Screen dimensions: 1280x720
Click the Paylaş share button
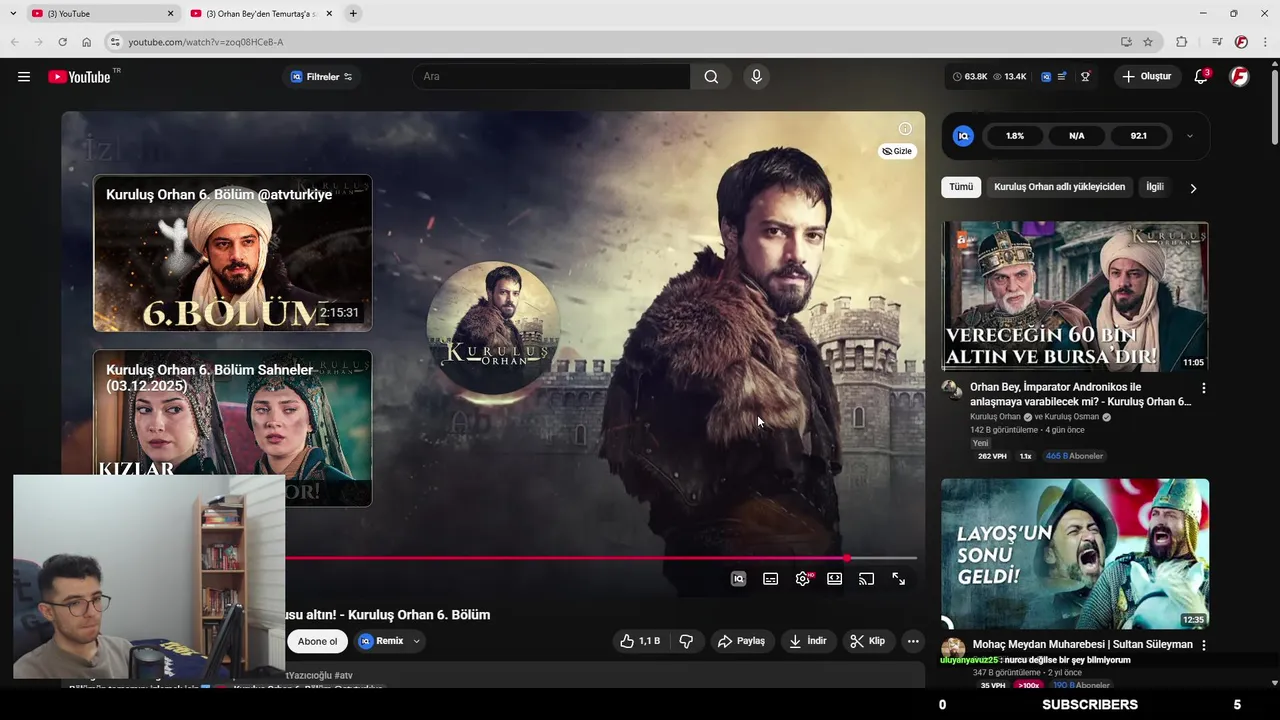[741, 641]
